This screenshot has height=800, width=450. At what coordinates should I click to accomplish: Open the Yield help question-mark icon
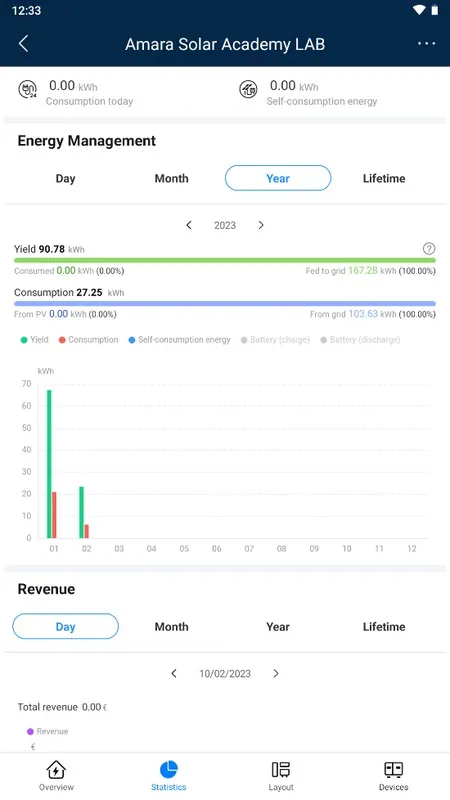click(x=429, y=248)
